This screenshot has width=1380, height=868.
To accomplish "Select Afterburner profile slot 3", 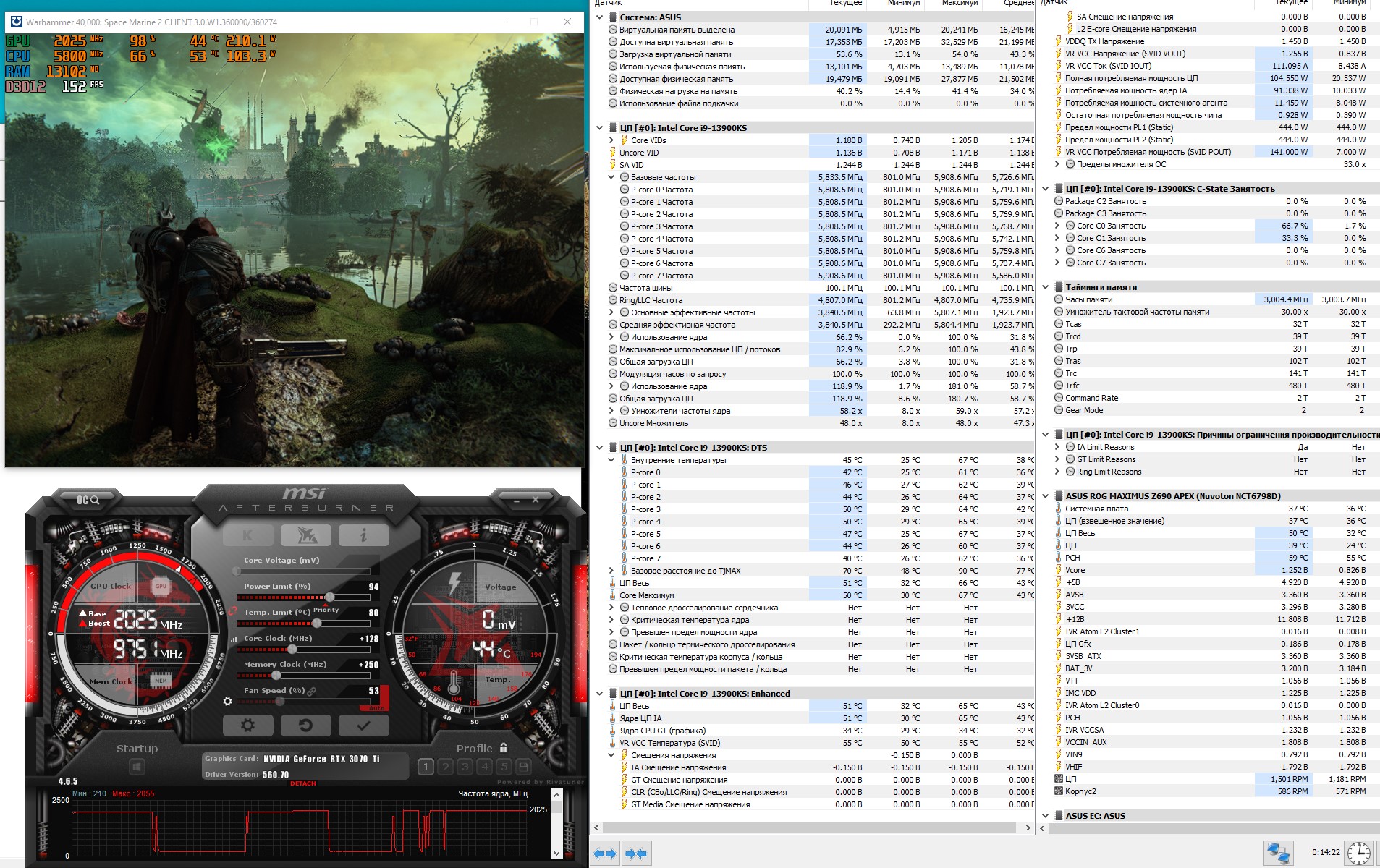I will coord(465,767).
